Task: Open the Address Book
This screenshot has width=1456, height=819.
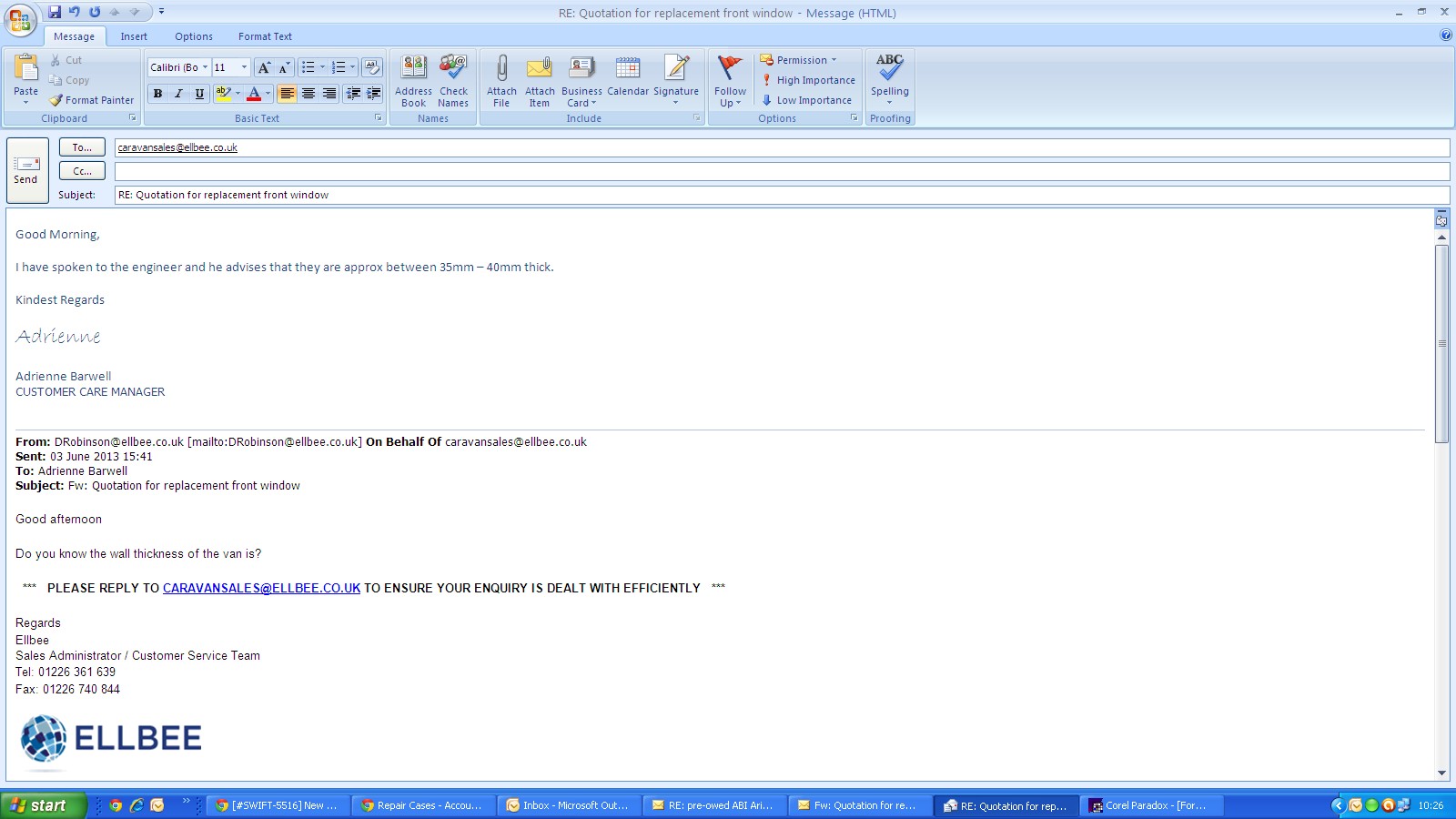Action: pyautogui.click(x=413, y=80)
